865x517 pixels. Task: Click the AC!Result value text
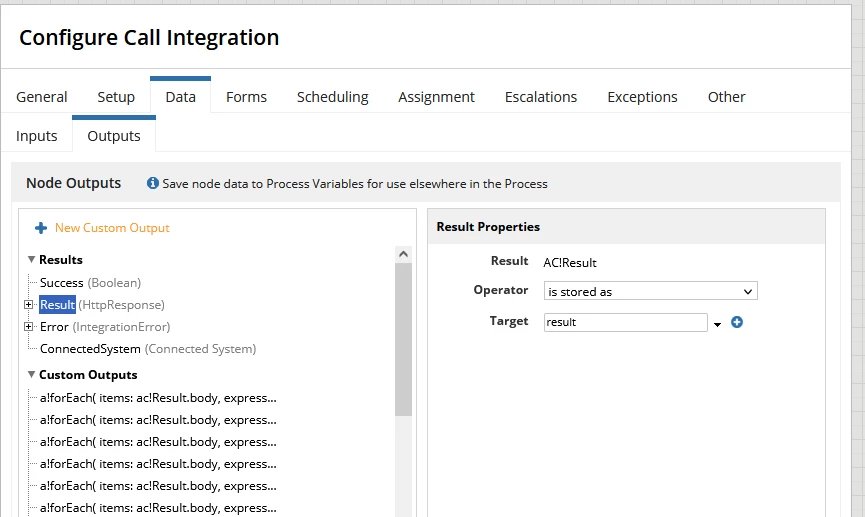570,263
